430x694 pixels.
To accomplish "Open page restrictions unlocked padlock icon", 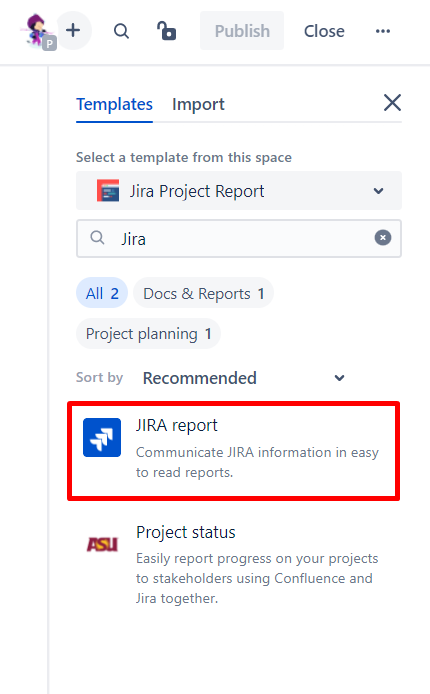I will pos(167,31).
